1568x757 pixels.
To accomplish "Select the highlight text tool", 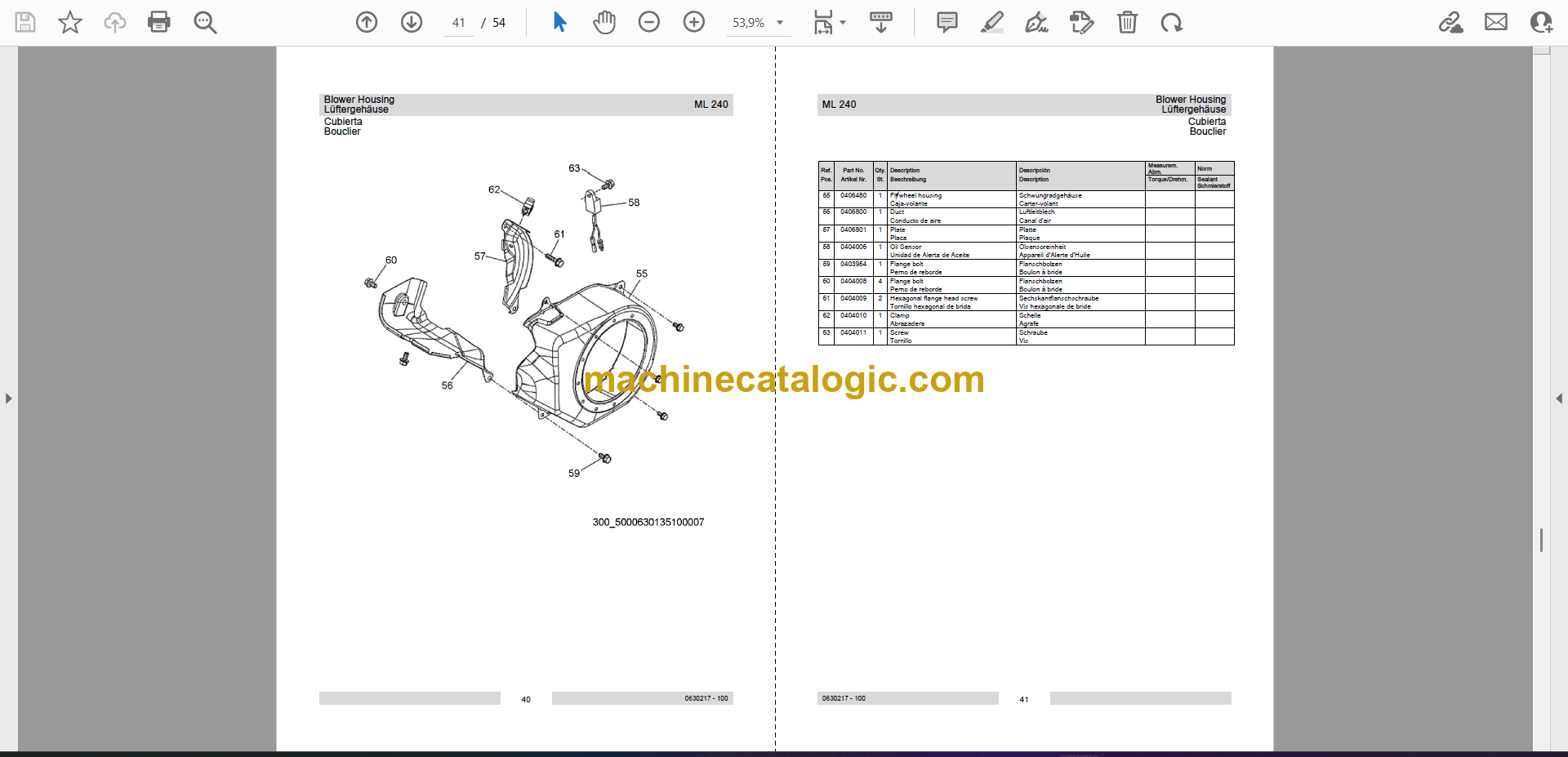I will [992, 22].
